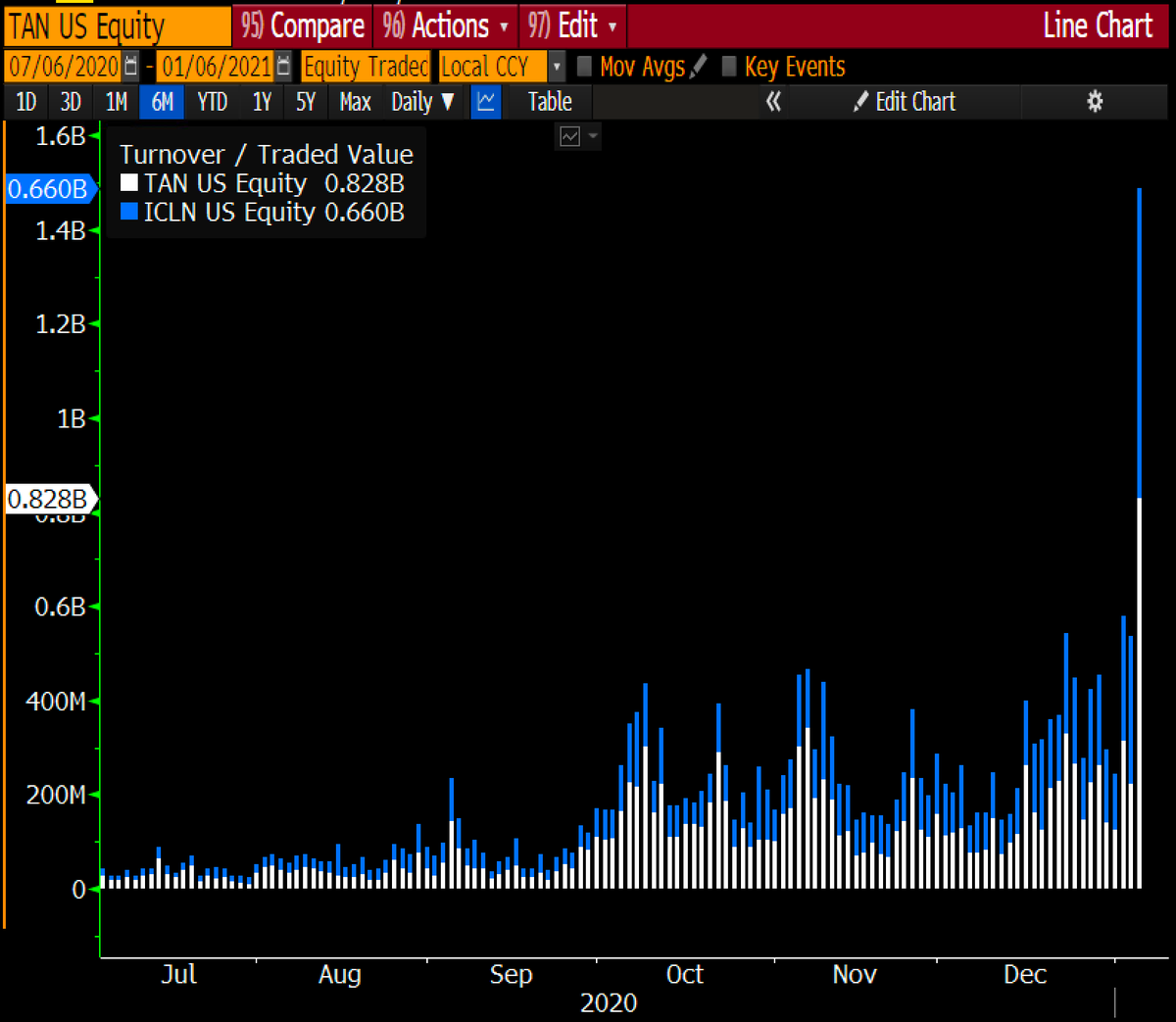The height and width of the screenshot is (1022, 1176).
Task: Select the 3D range tab
Action: click(x=71, y=102)
